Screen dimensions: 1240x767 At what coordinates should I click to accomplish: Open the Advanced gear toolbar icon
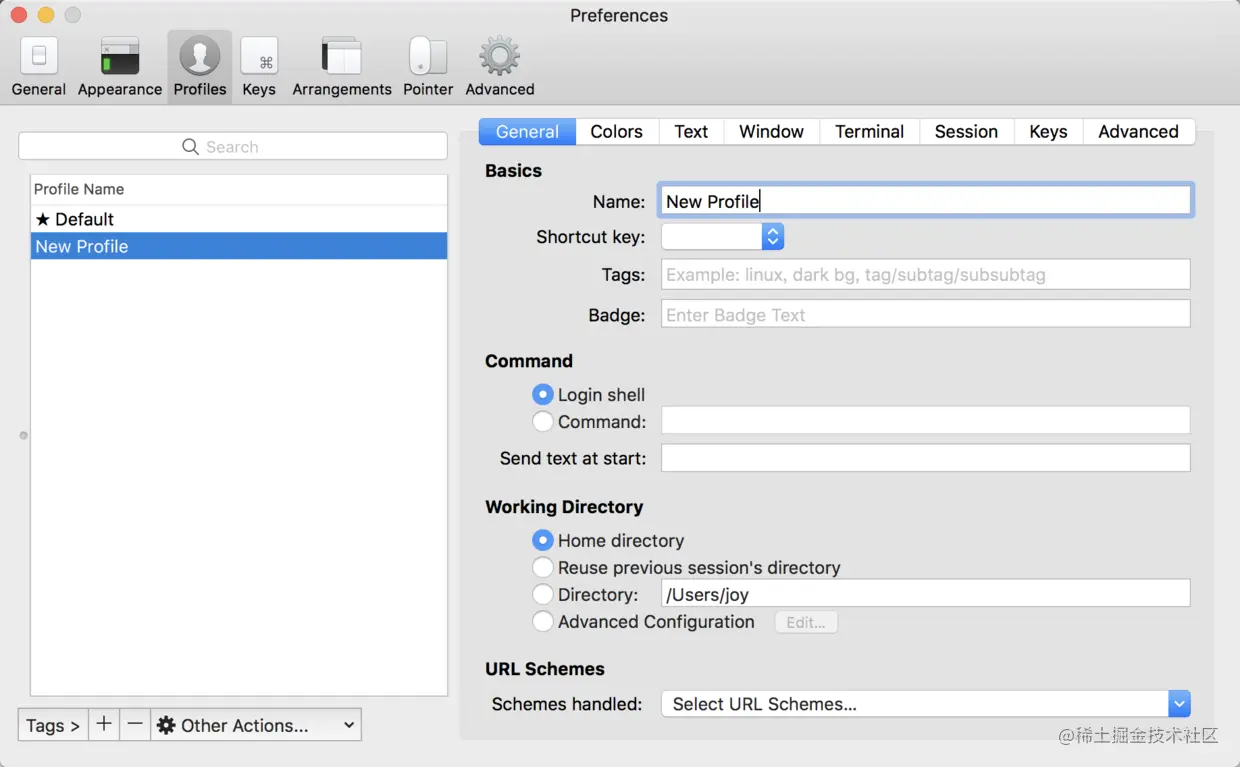click(x=499, y=57)
